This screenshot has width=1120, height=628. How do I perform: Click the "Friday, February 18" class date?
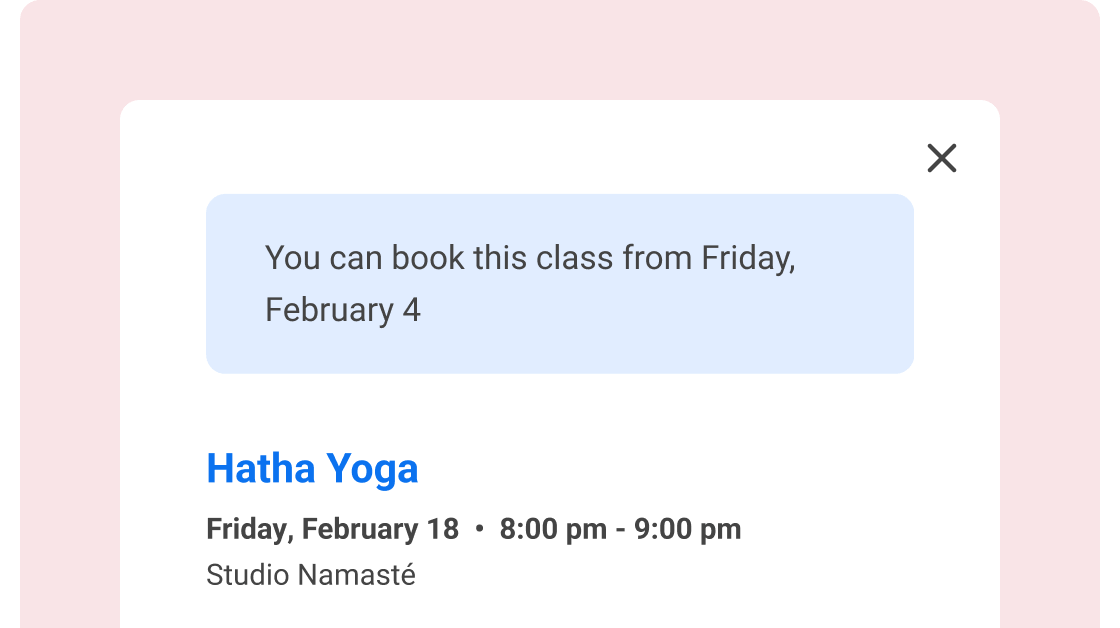(332, 529)
